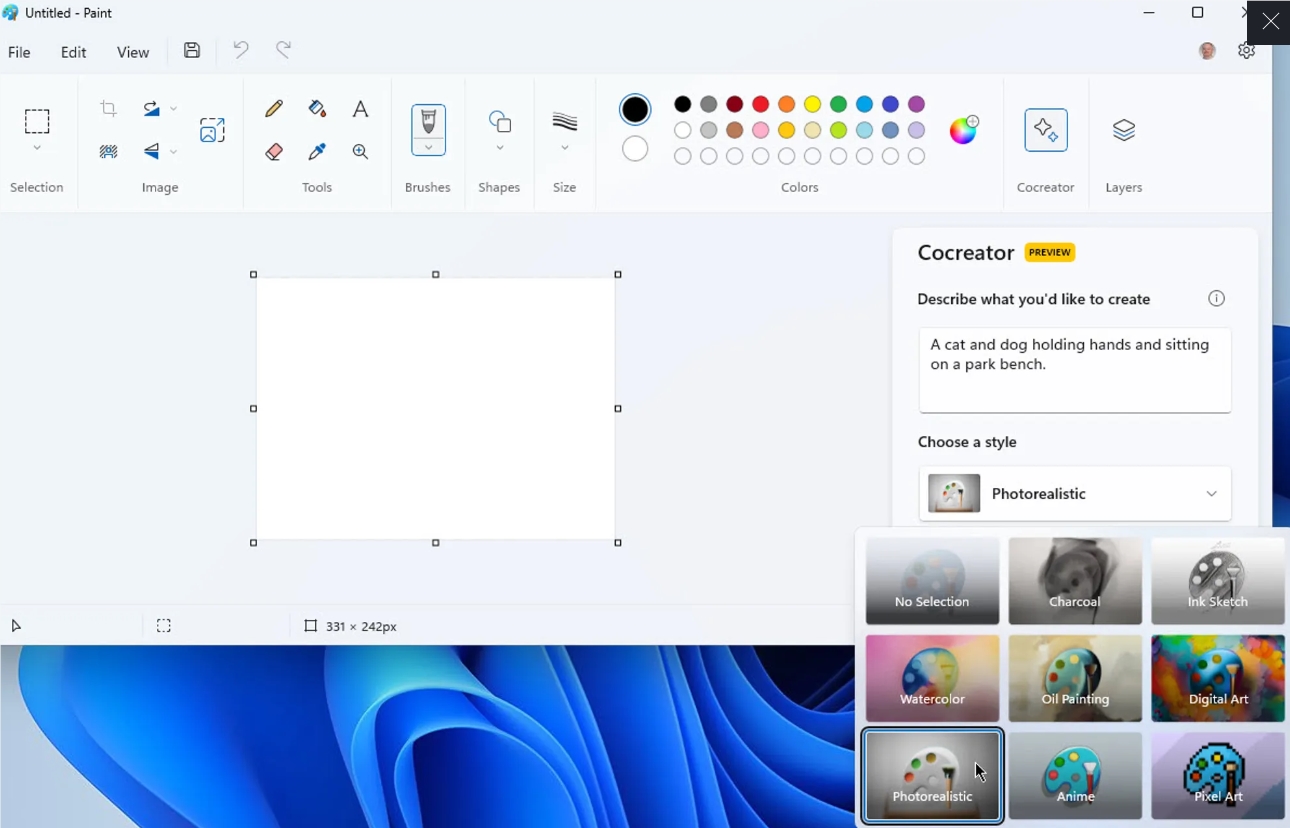The image size is (1290, 828).
Task: Click the Cocreator PREVIEW badge
Action: pos(1050,253)
